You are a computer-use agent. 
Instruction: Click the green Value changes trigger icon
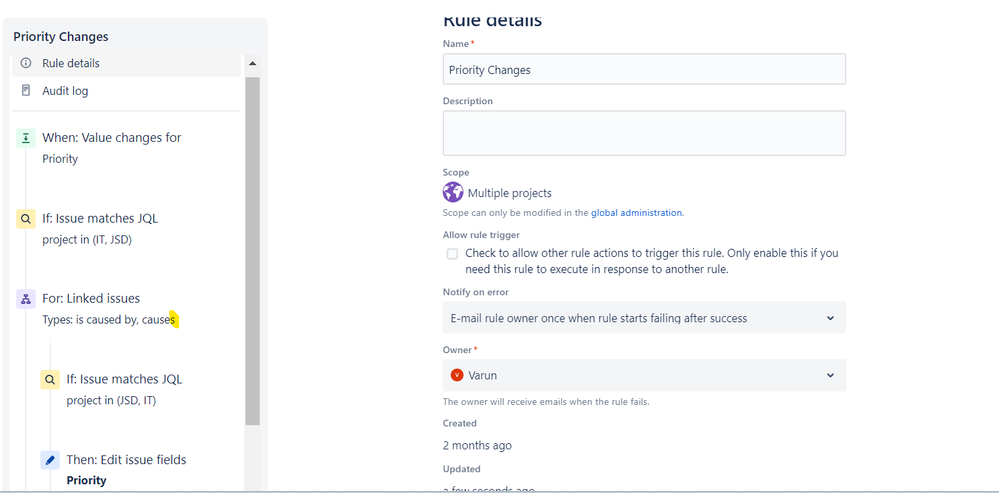coord(25,138)
